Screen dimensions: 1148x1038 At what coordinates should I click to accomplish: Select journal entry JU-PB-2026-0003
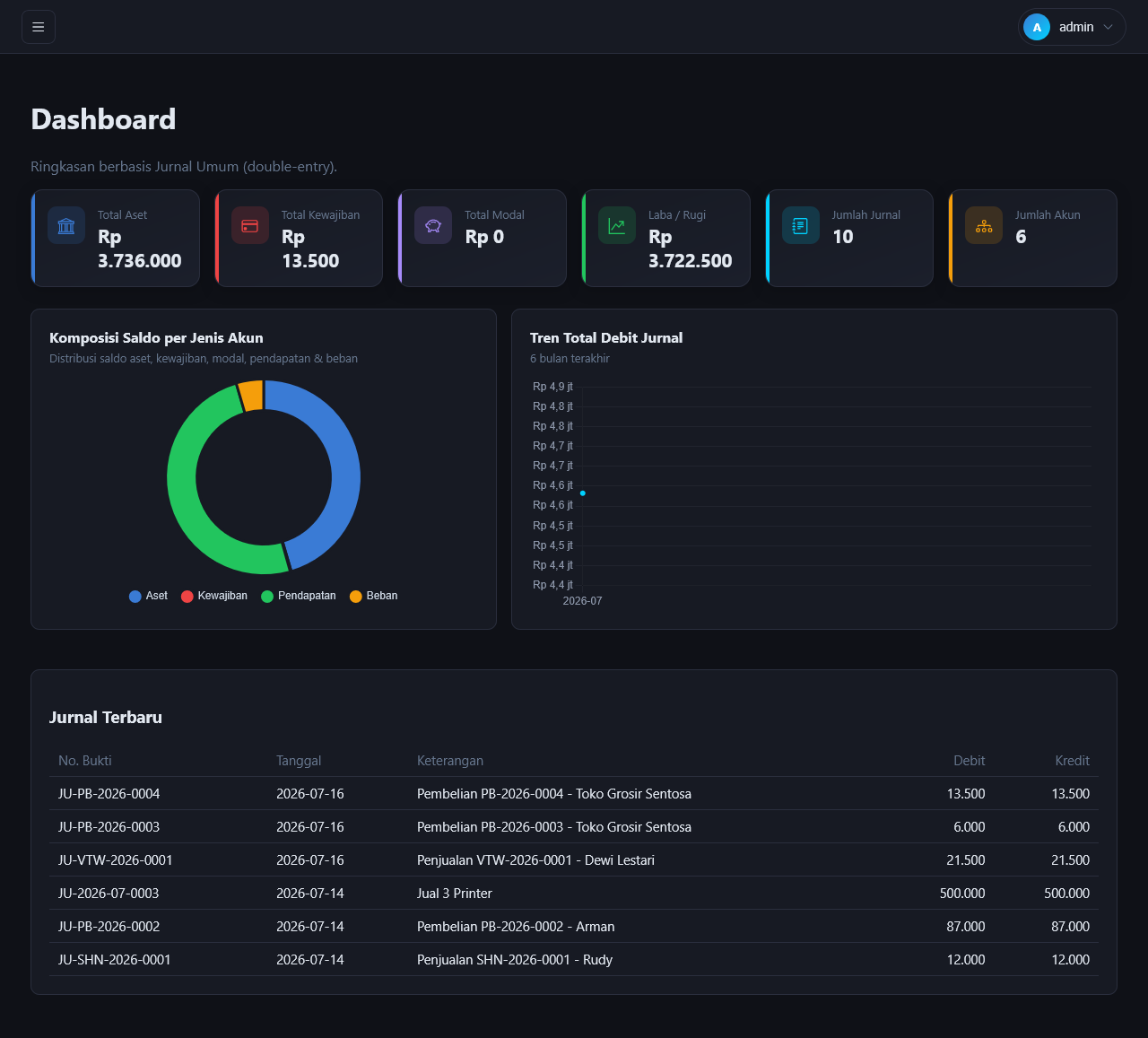[574, 827]
